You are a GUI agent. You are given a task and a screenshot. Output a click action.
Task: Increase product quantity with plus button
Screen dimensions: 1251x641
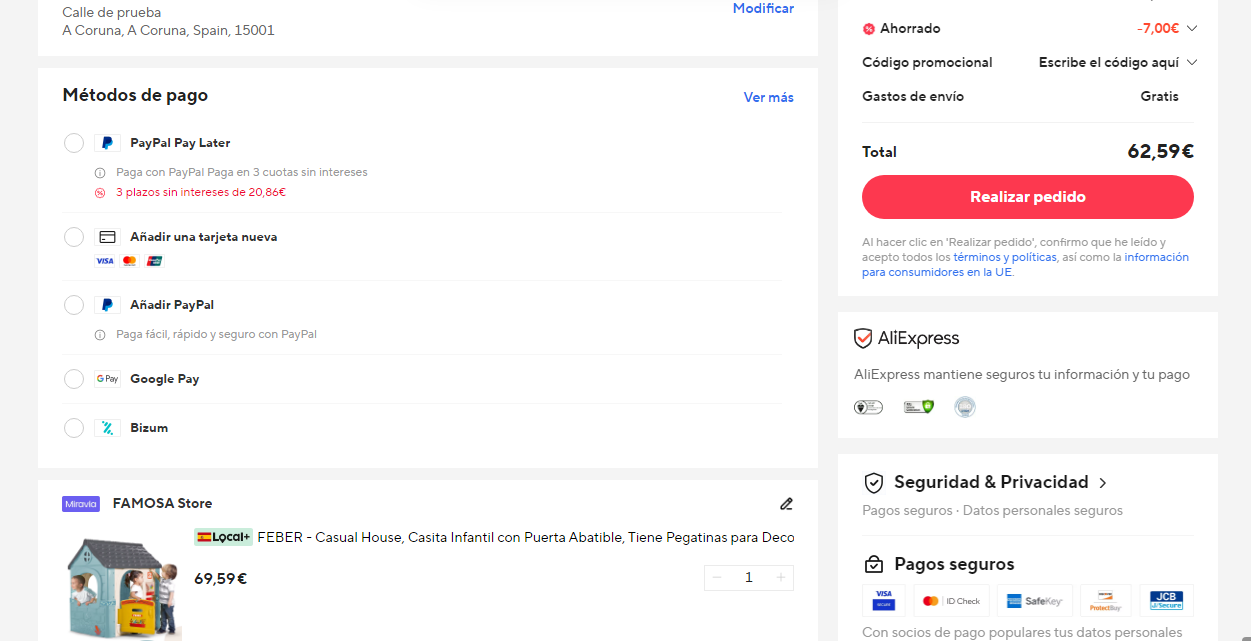(781, 578)
